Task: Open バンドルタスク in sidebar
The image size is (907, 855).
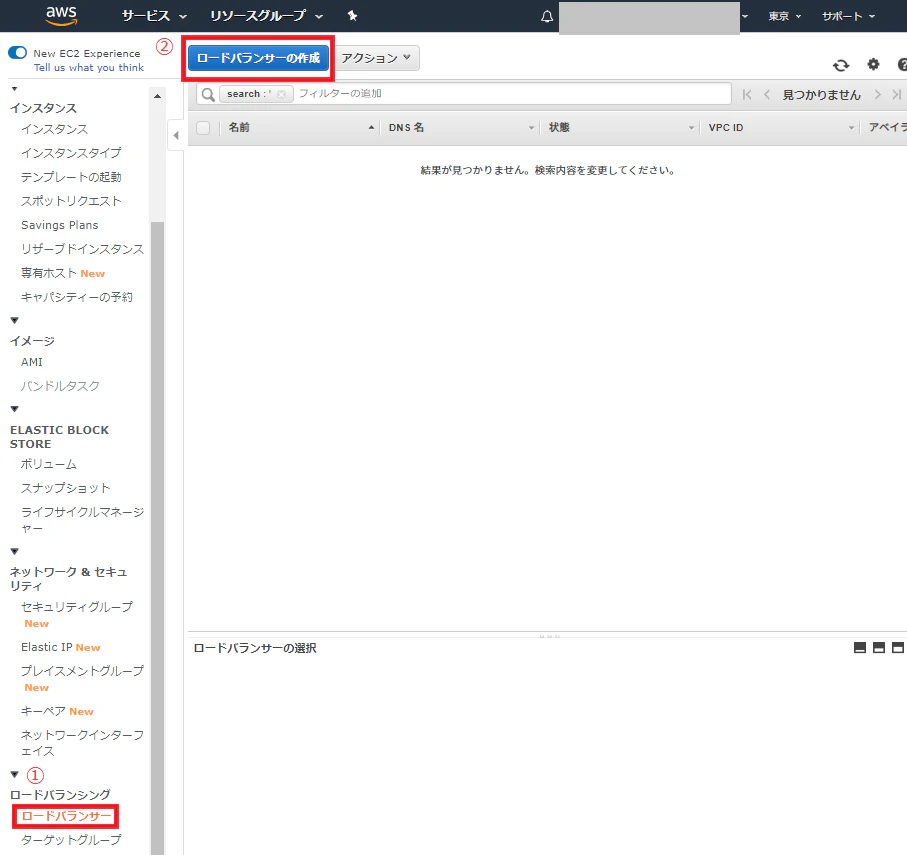Action: pos(60,386)
